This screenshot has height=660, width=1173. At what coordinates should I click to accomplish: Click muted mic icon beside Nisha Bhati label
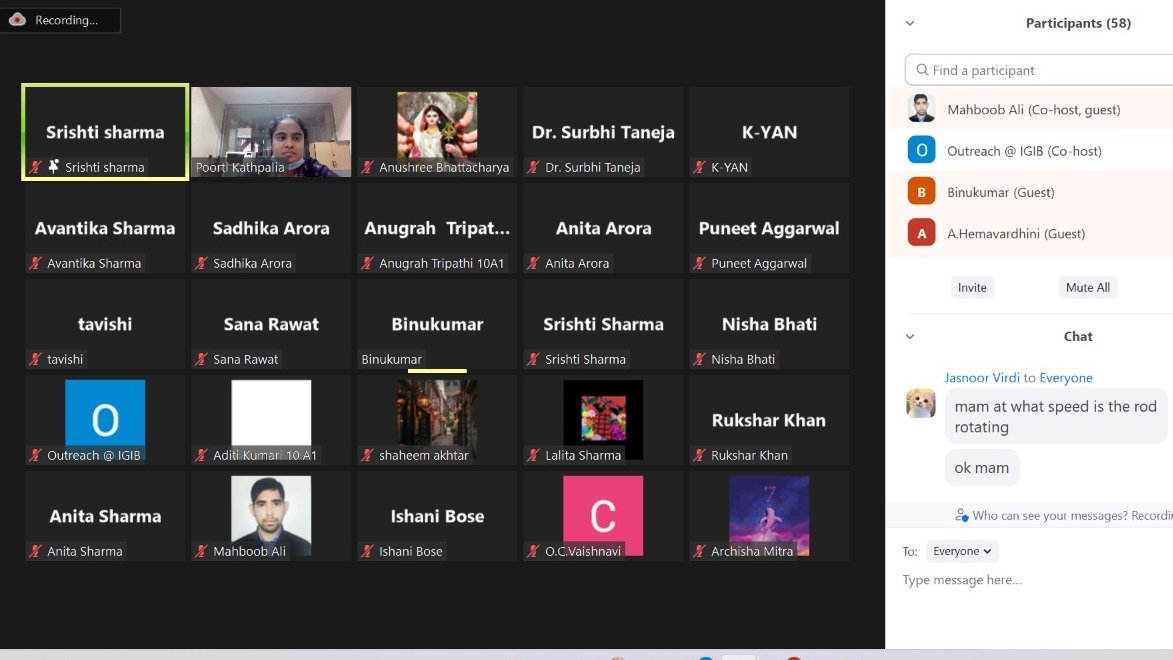(699, 359)
